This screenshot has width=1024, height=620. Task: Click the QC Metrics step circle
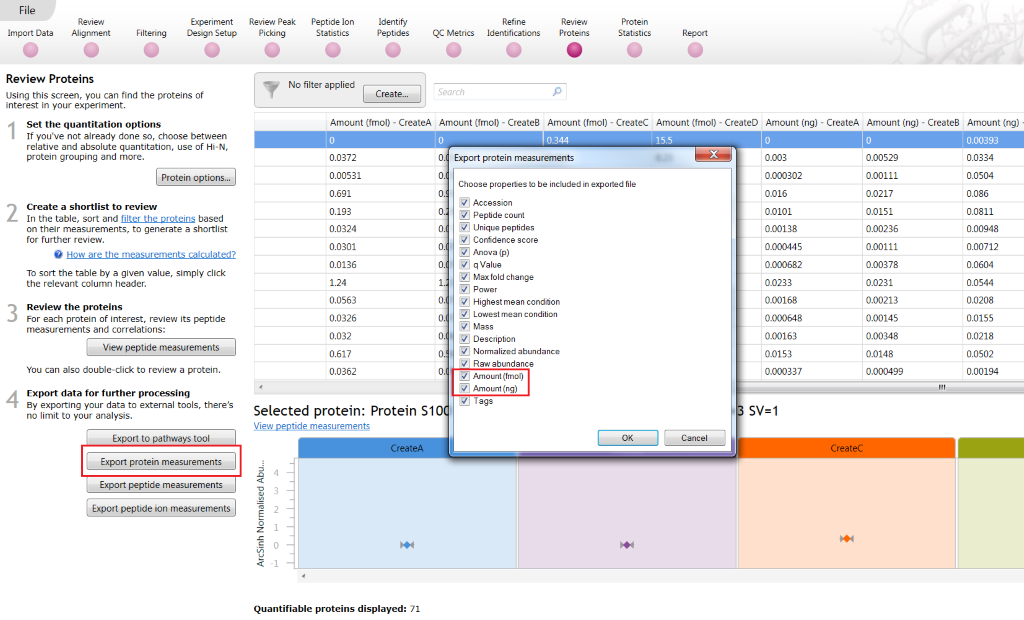454,50
